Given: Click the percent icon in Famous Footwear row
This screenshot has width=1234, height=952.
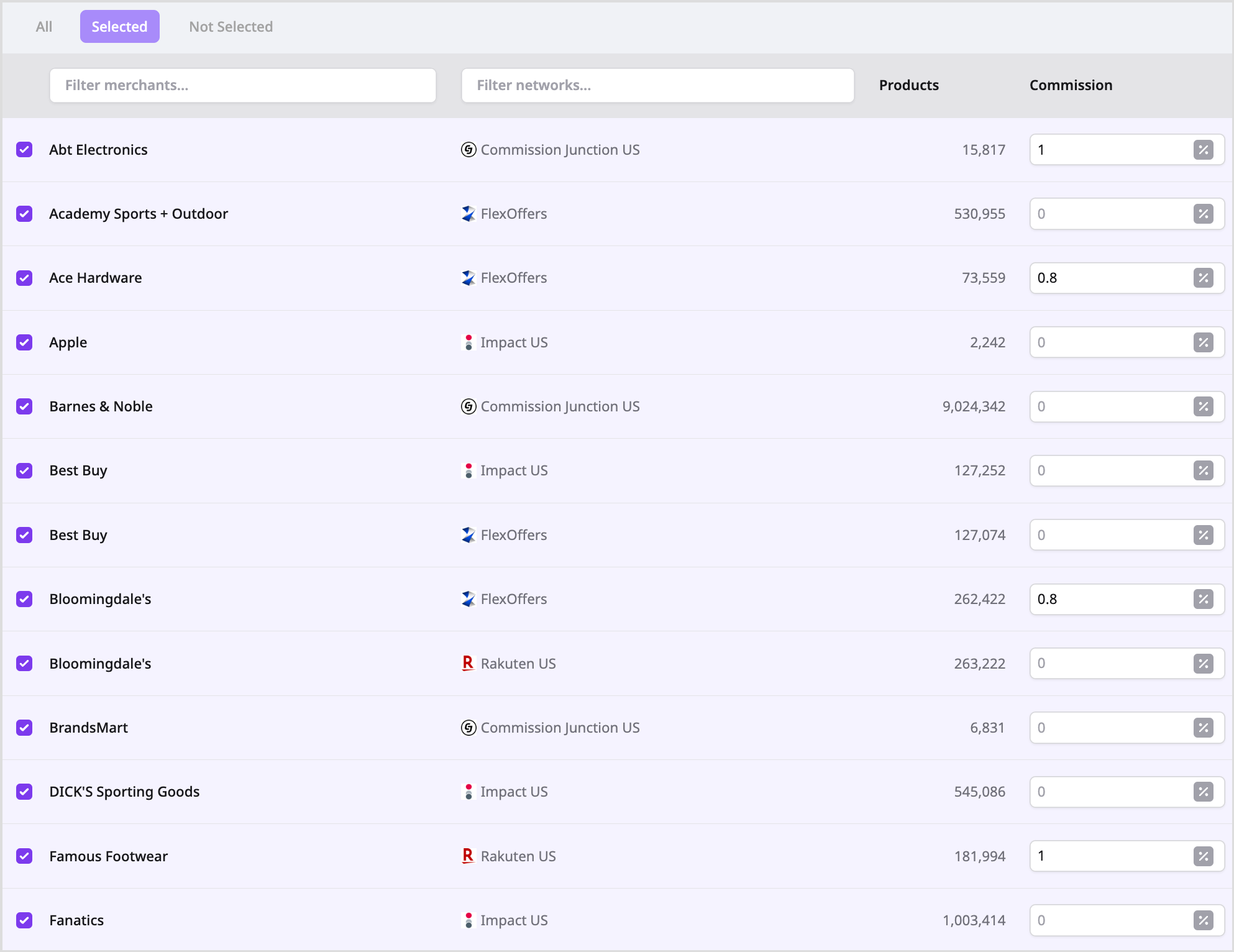Looking at the screenshot, I should click(x=1203, y=856).
